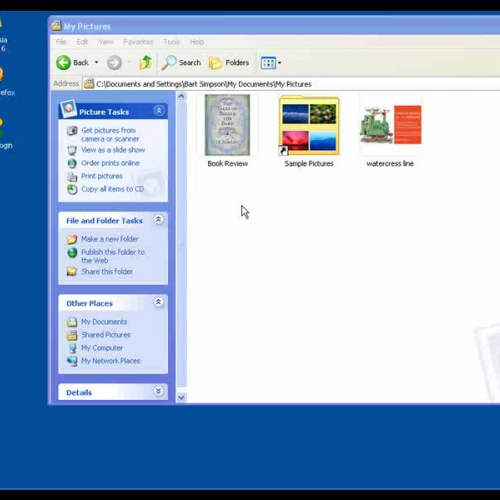Select the watercress line thumbnail

tap(390, 125)
